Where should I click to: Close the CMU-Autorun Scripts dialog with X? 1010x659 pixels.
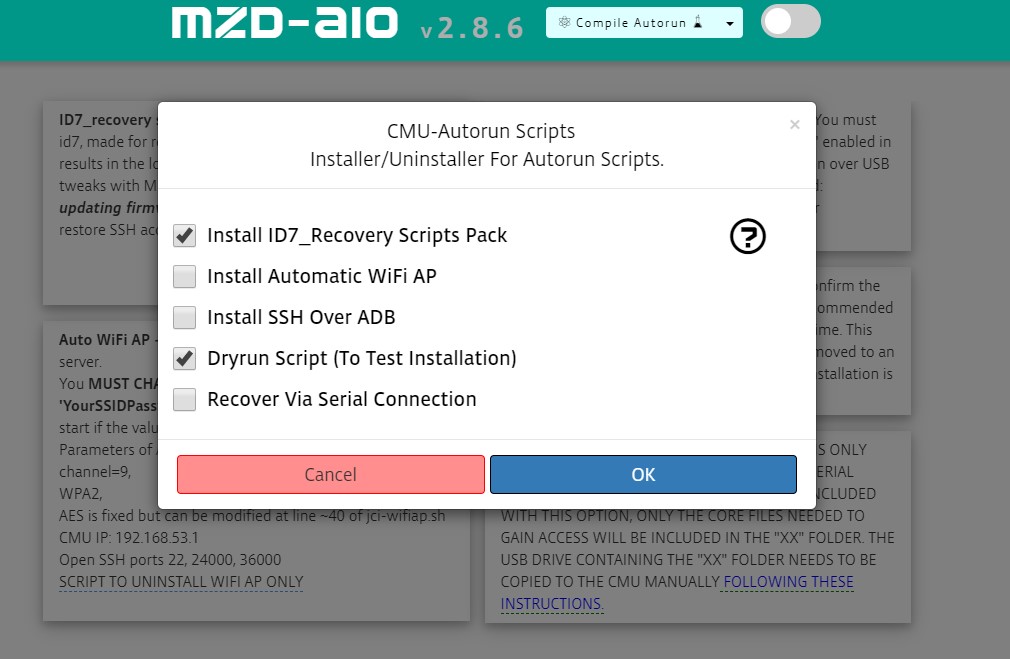point(795,125)
